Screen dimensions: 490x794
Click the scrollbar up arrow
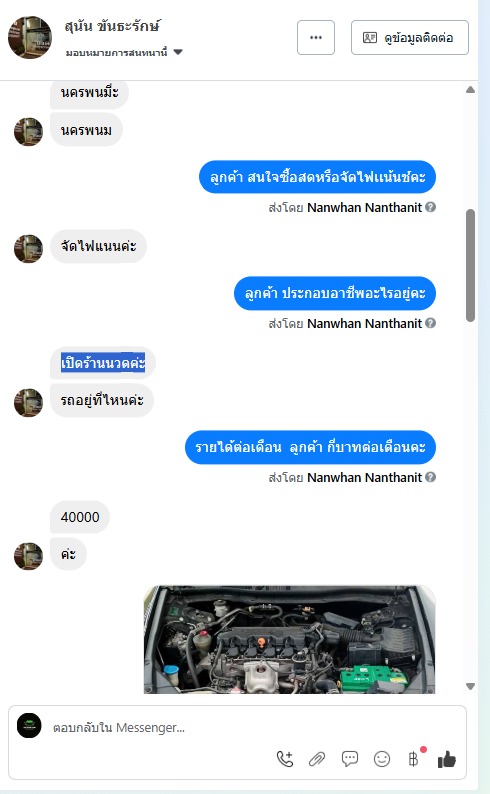pos(470,90)
